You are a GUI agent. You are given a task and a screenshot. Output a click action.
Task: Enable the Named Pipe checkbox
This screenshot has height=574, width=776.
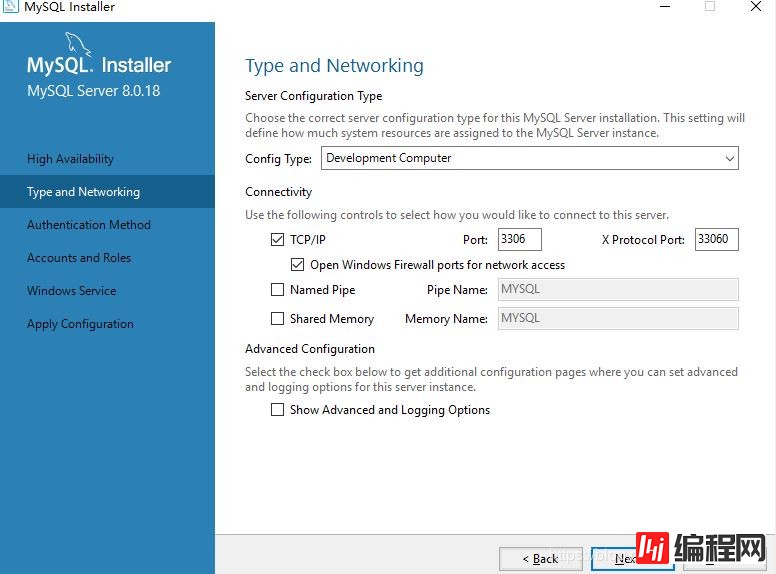point(277,289)
